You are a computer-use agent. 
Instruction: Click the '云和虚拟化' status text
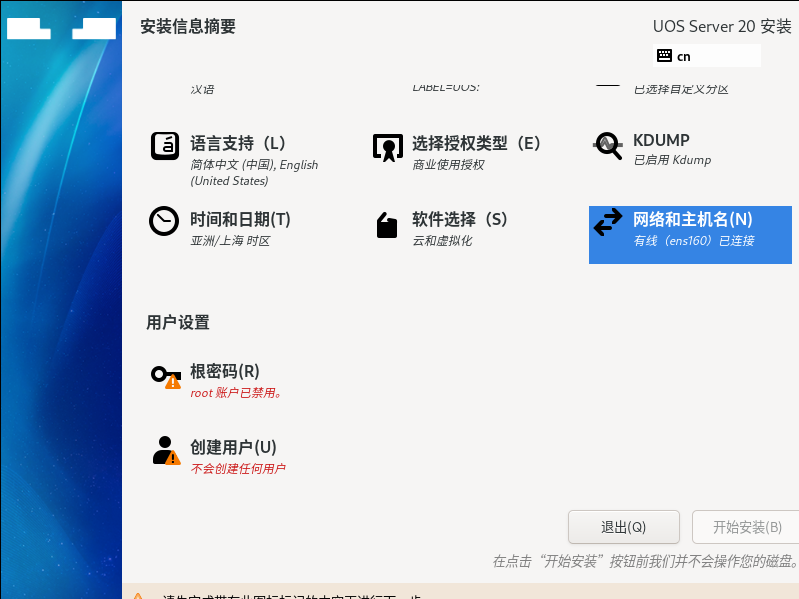(x=442, y=241)
